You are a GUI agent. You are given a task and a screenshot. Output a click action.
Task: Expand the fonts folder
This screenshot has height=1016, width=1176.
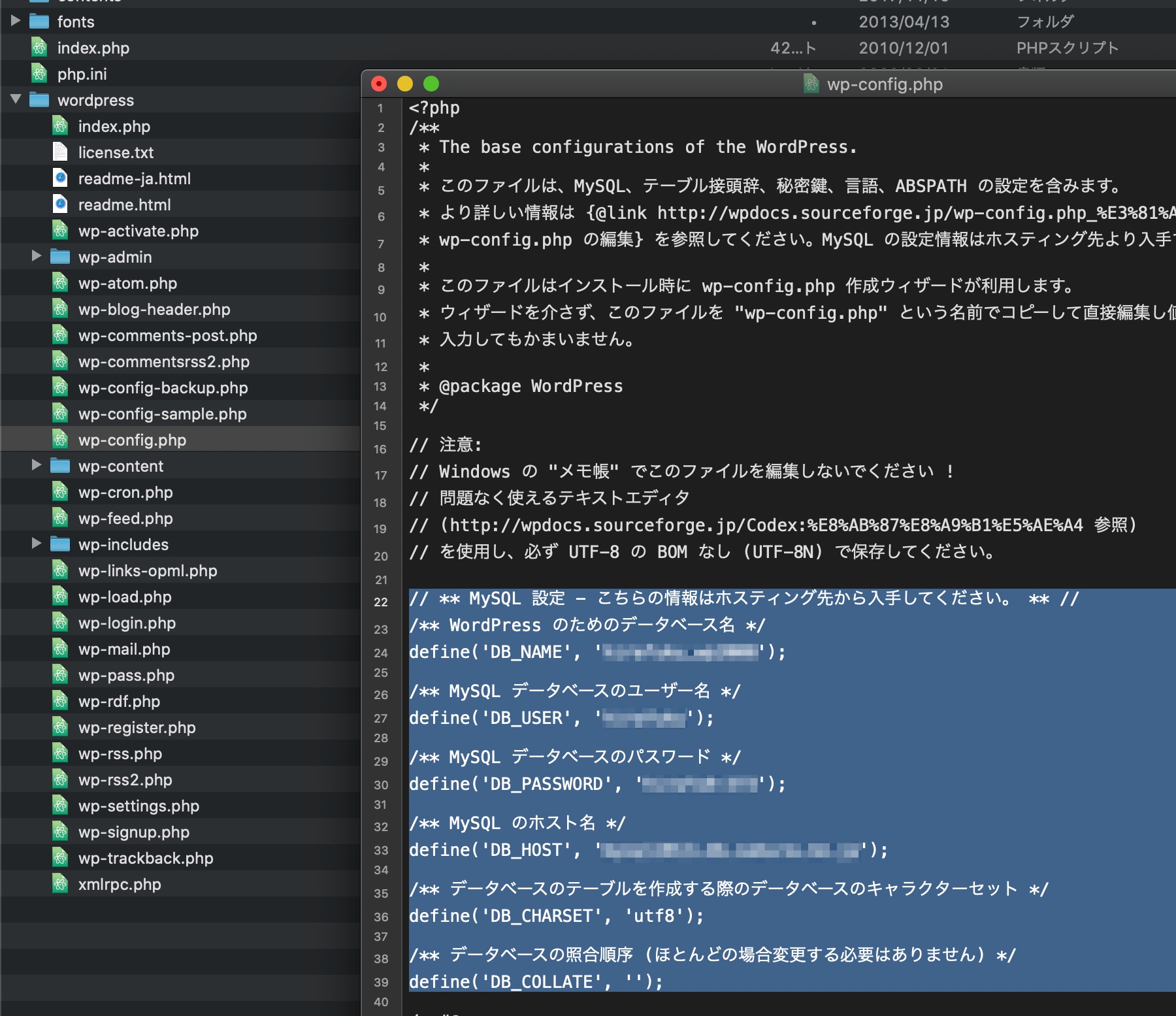point(16,22)
